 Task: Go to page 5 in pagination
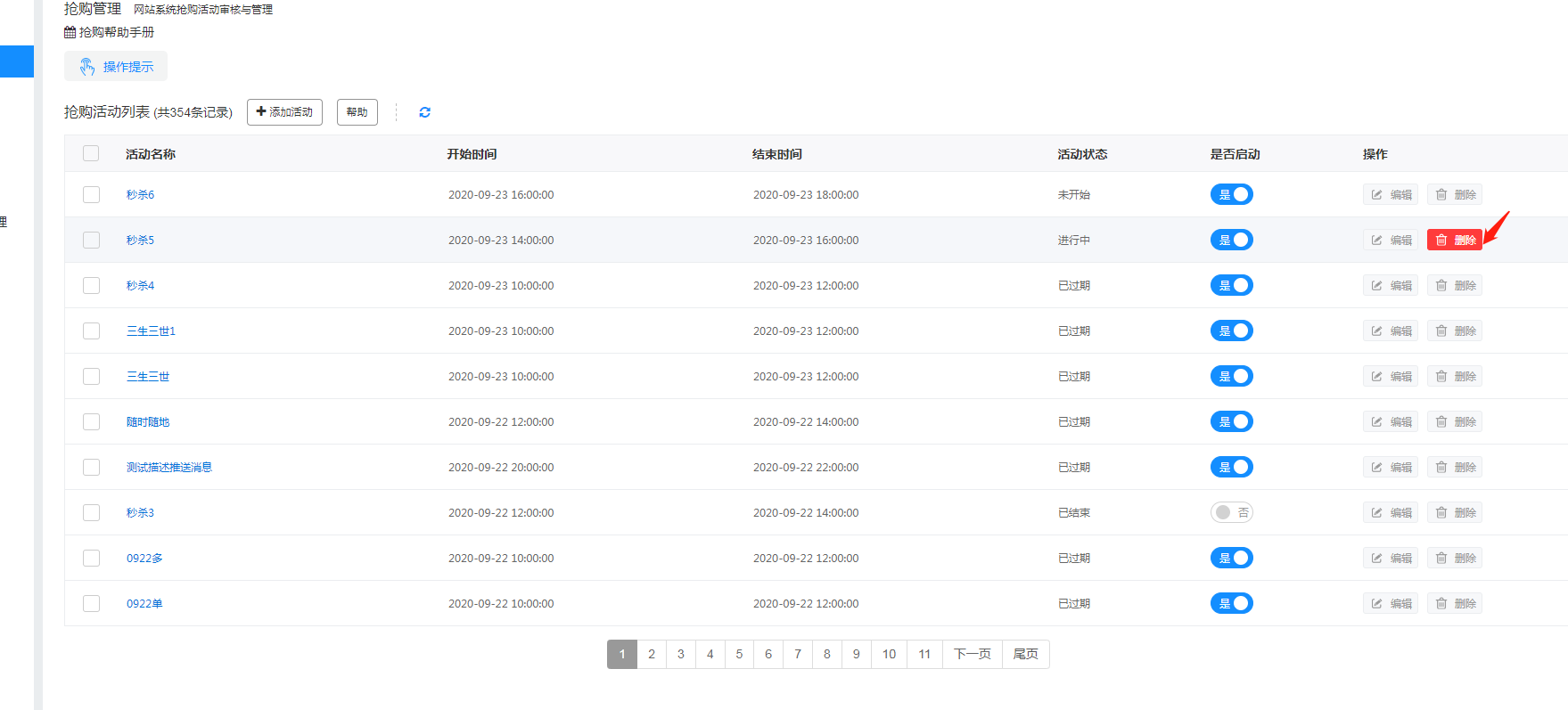pos(739,654)
